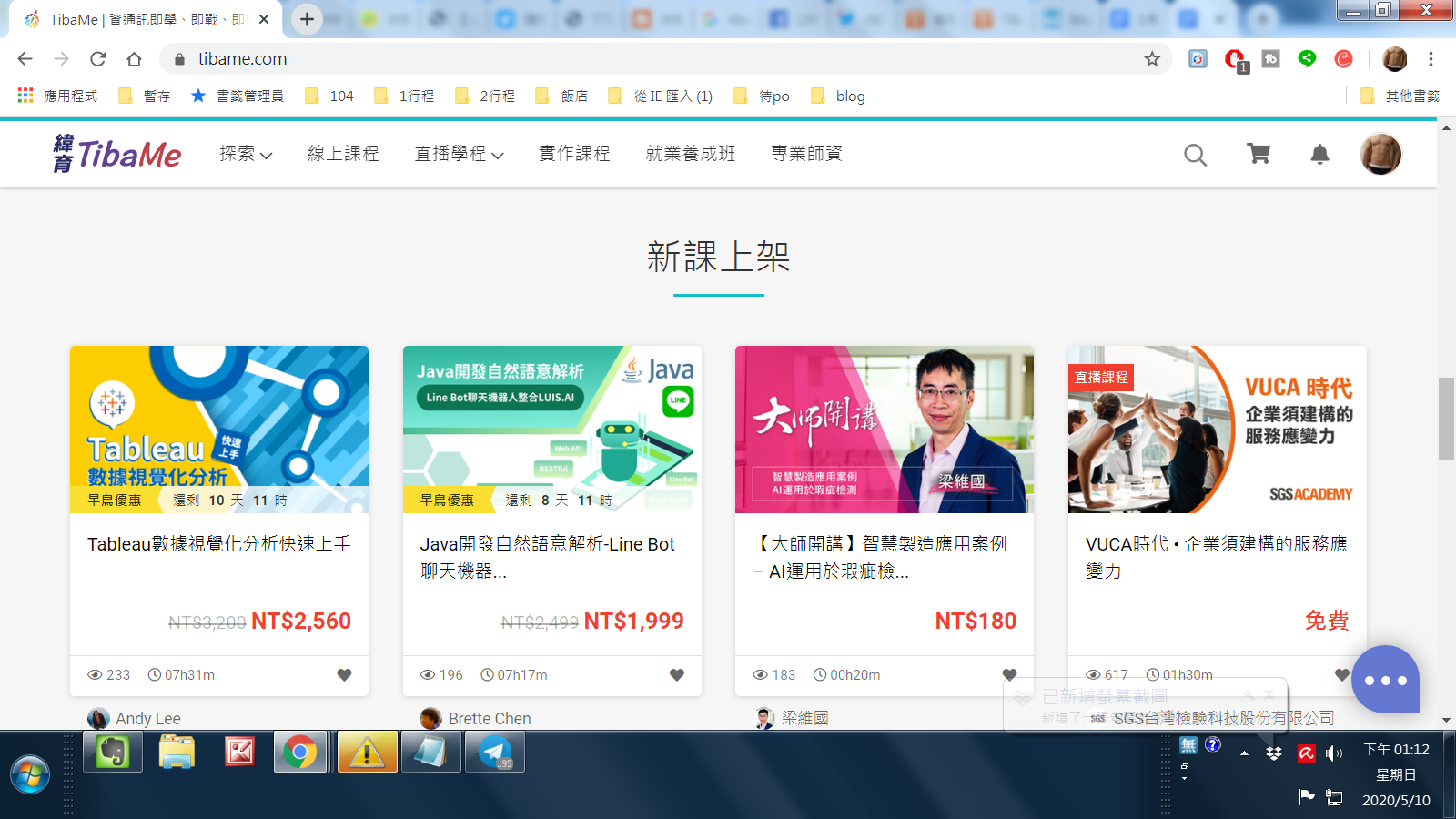The height and width of the screenshot is (819, 1456).
Task: Open Telegram from the taskbar
Action: (x=495, y=753)
